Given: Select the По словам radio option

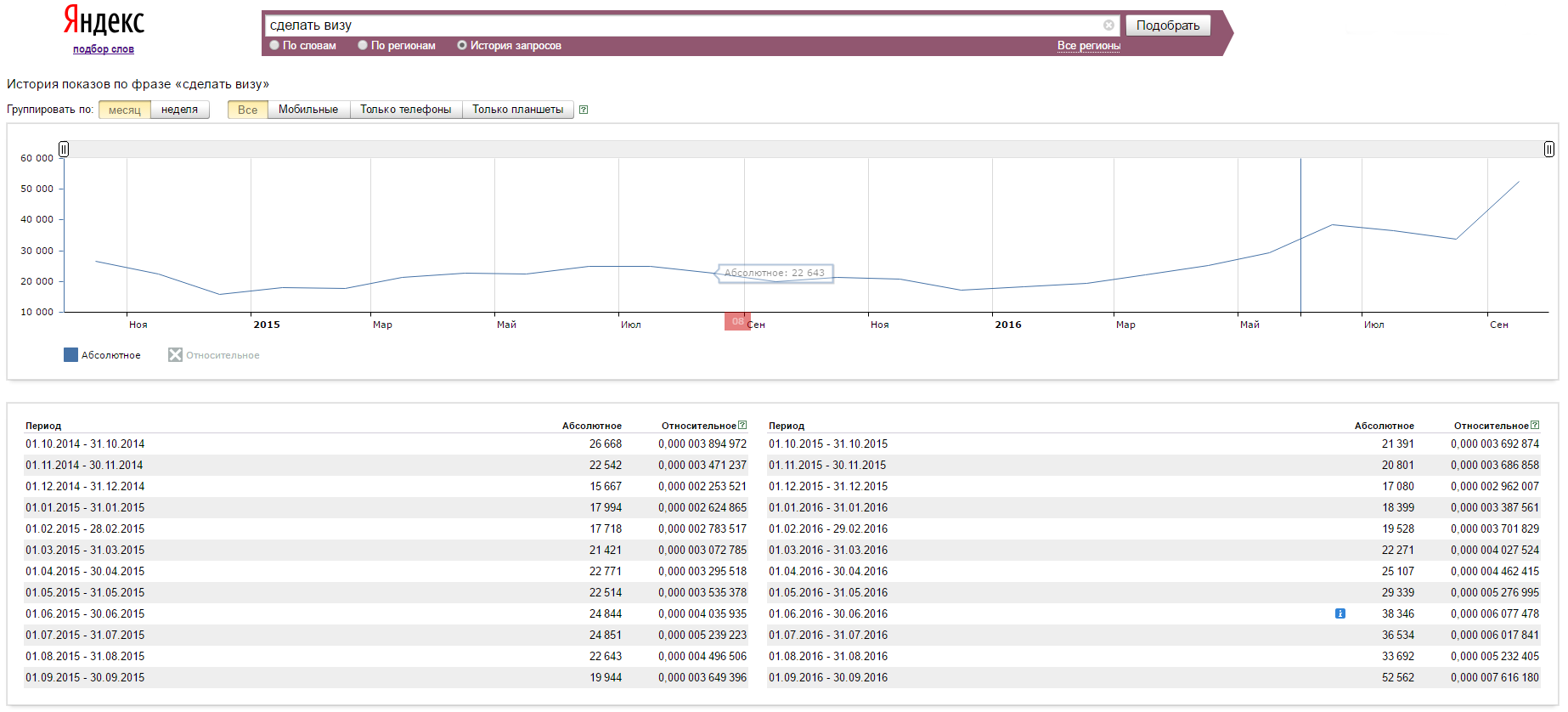Looking at the screenshot, I should point(274,45).
